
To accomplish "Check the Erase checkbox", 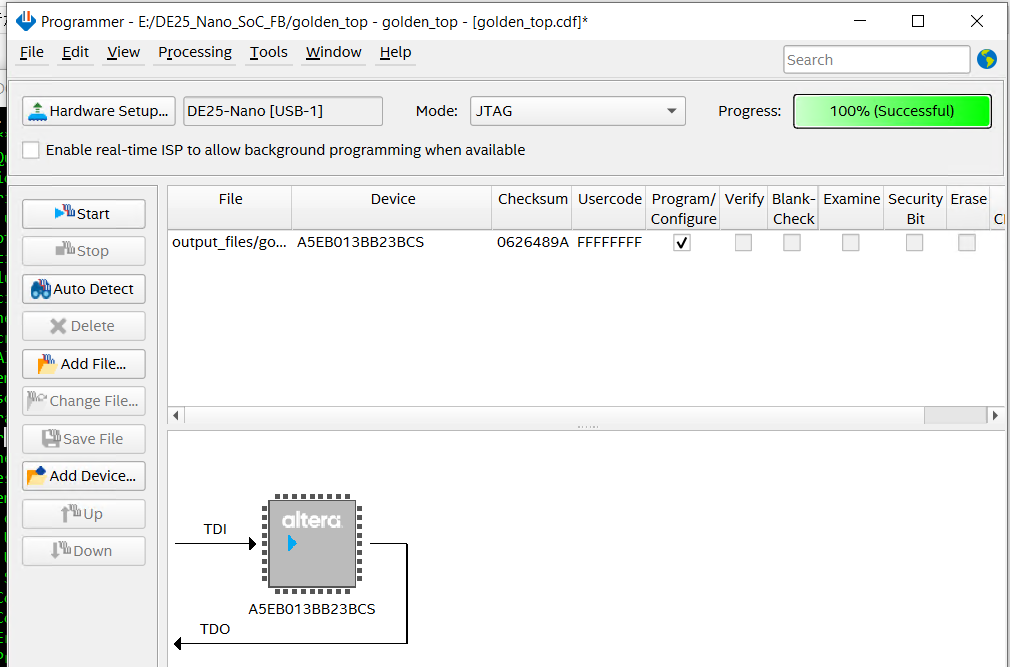I will click(967, 243).
